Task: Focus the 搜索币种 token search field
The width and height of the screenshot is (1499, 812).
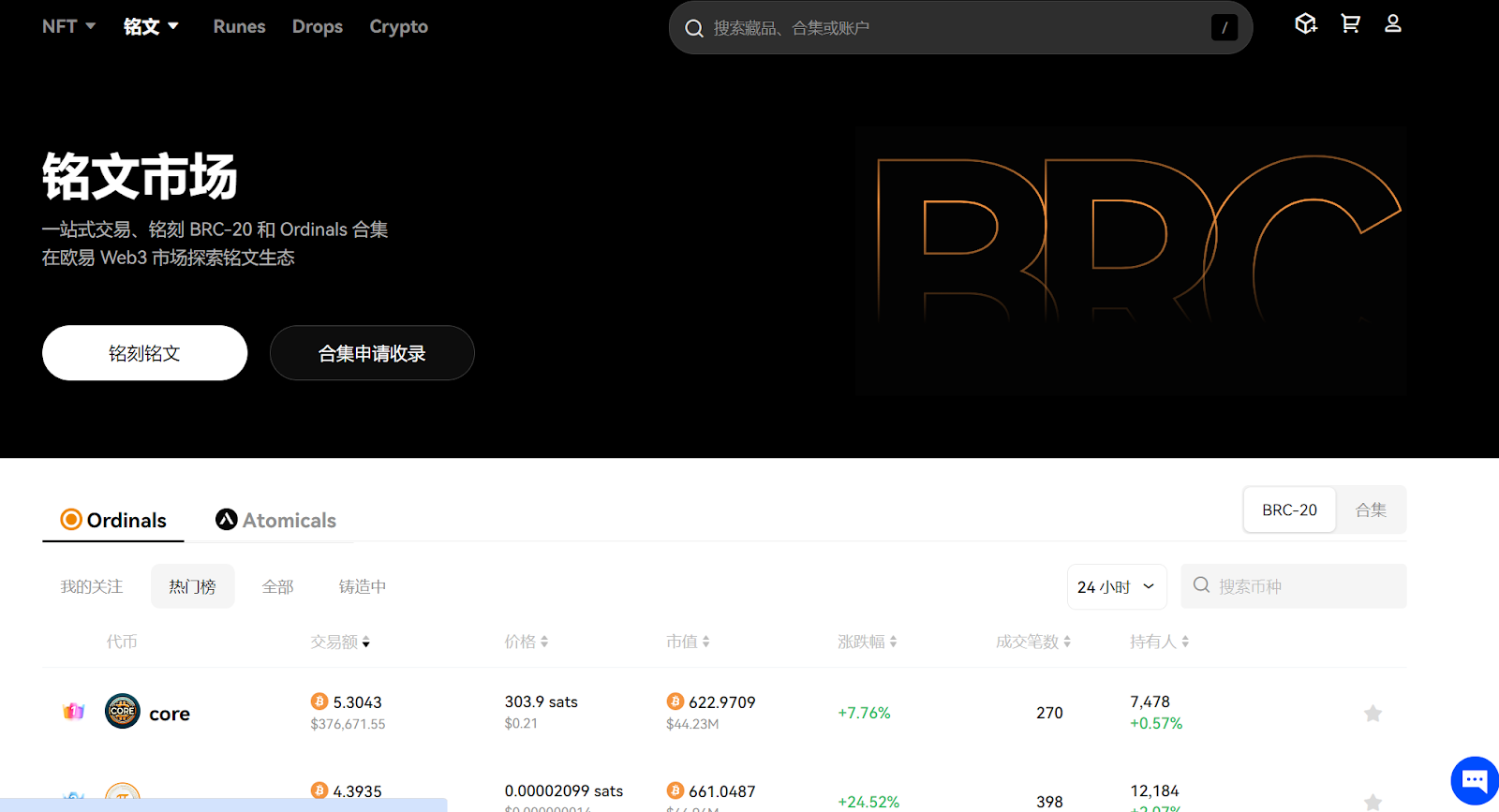Action: [1294, 586]
